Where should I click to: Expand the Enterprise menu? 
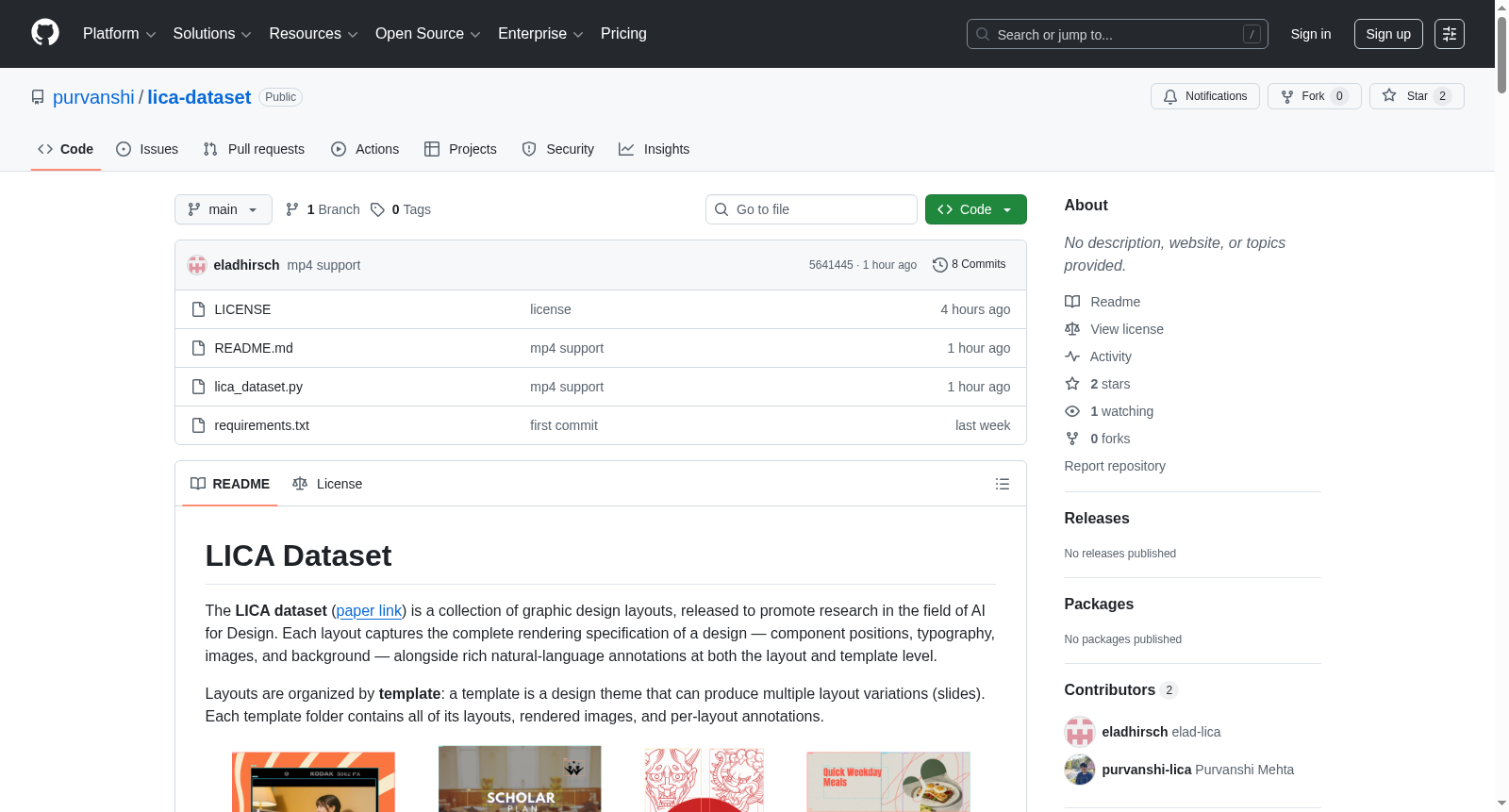point(540,34)
